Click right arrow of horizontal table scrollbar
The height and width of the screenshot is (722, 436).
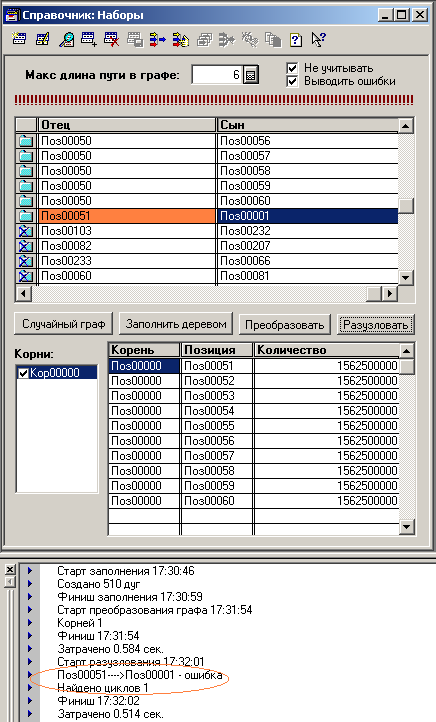pos(390,293)
